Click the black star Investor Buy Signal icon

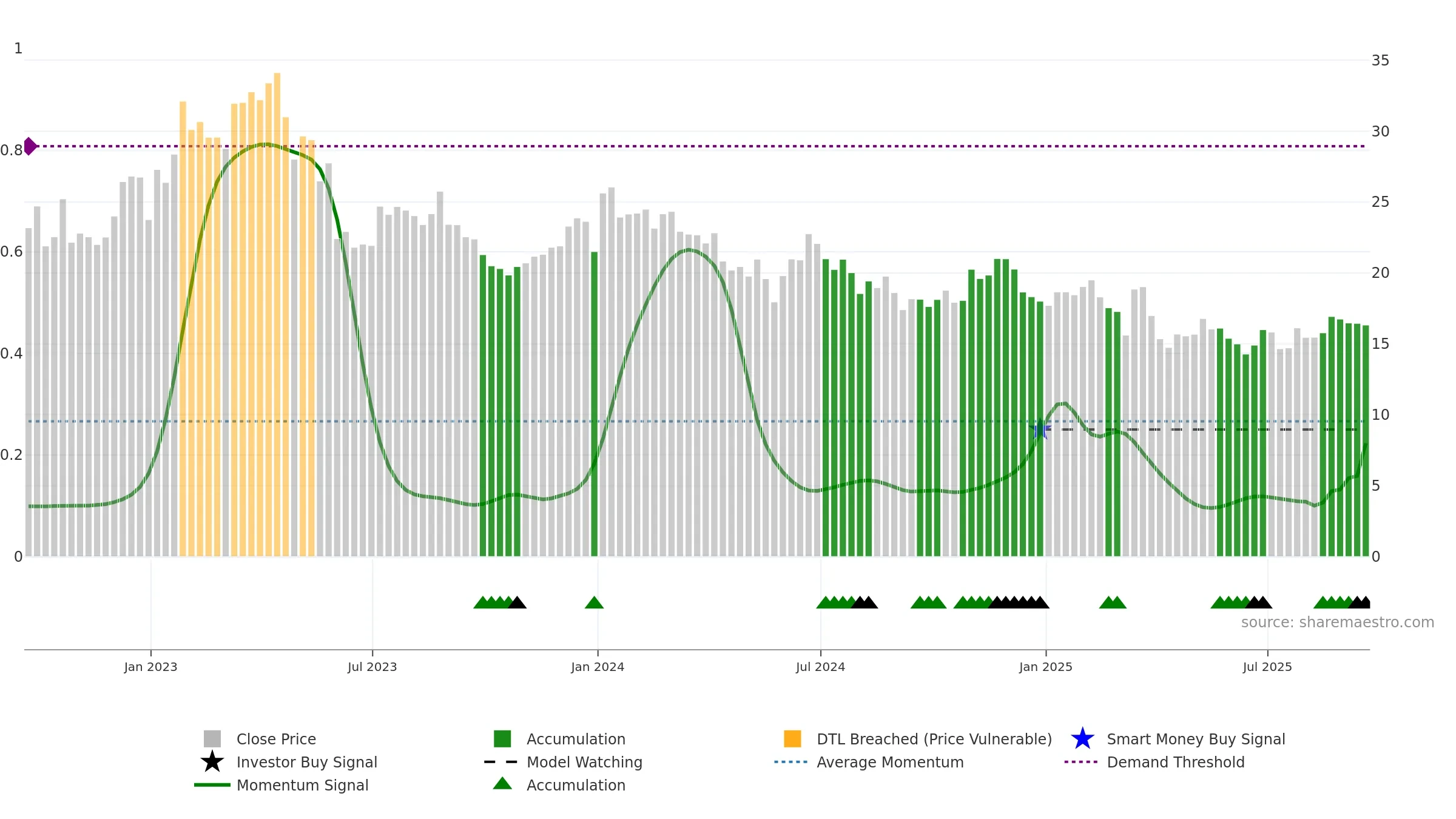pyautogui.click(x=212, y=762)
